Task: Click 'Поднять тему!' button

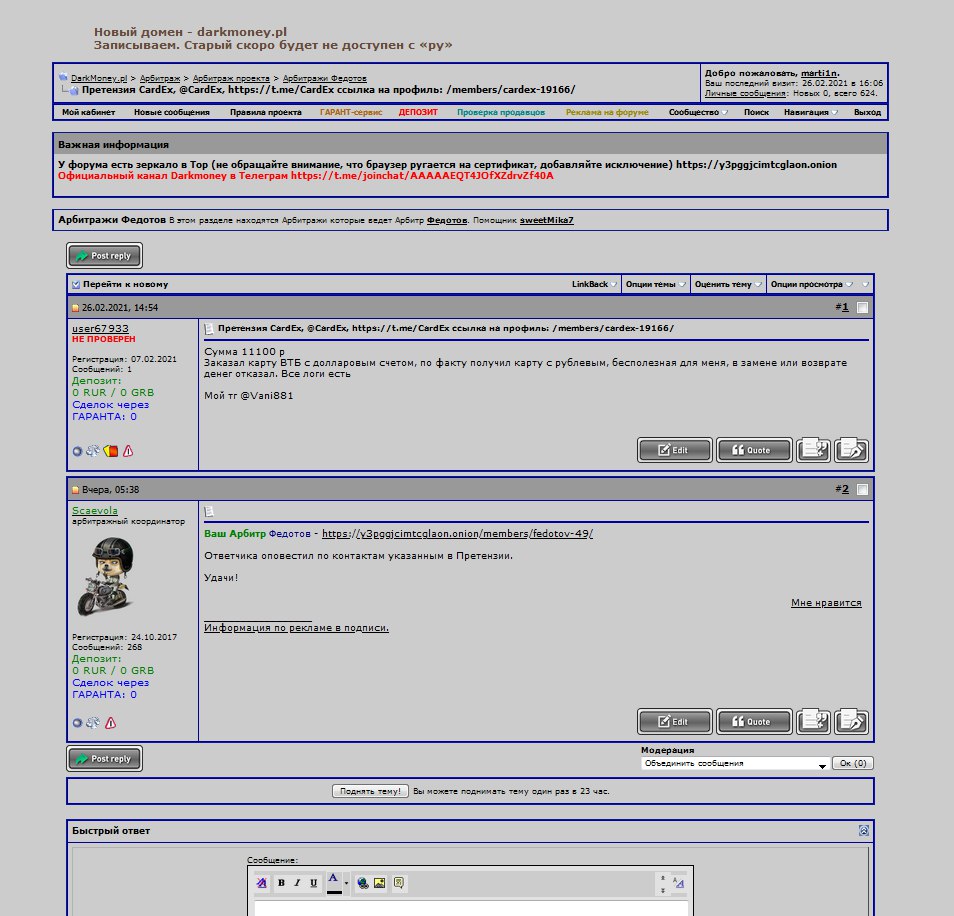Action: point(370,791)
